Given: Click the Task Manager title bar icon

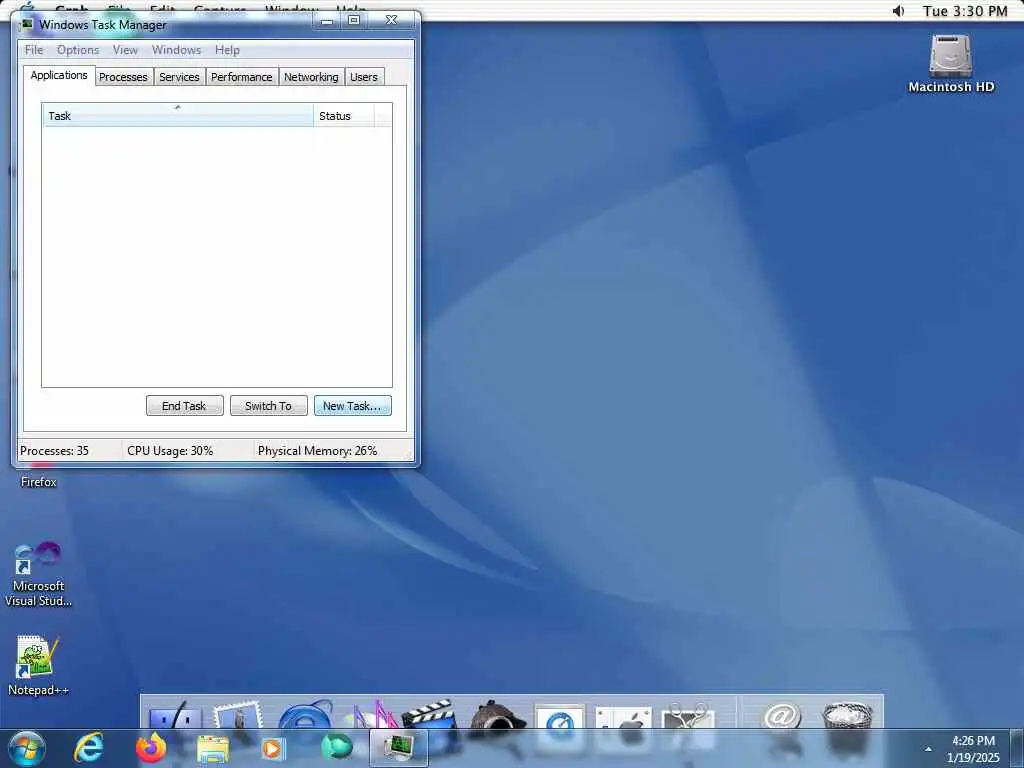Looking at the screenshot, I should [27, 25].
